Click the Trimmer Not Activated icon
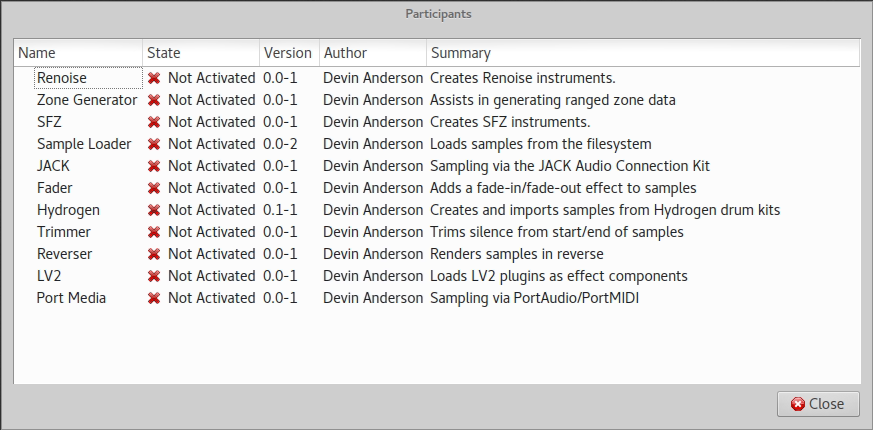The height and width of the screenshot is (430, 873). click(x=154, y=232)
